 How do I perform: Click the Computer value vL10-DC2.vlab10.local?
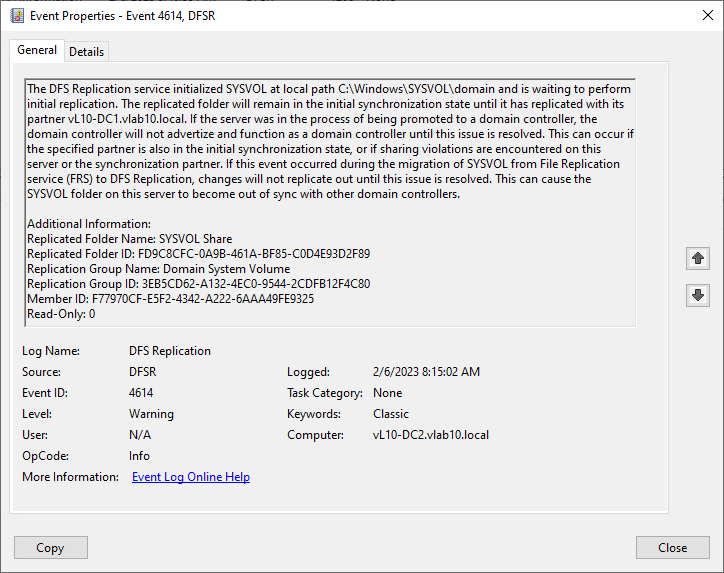click(x=431, y=435)
